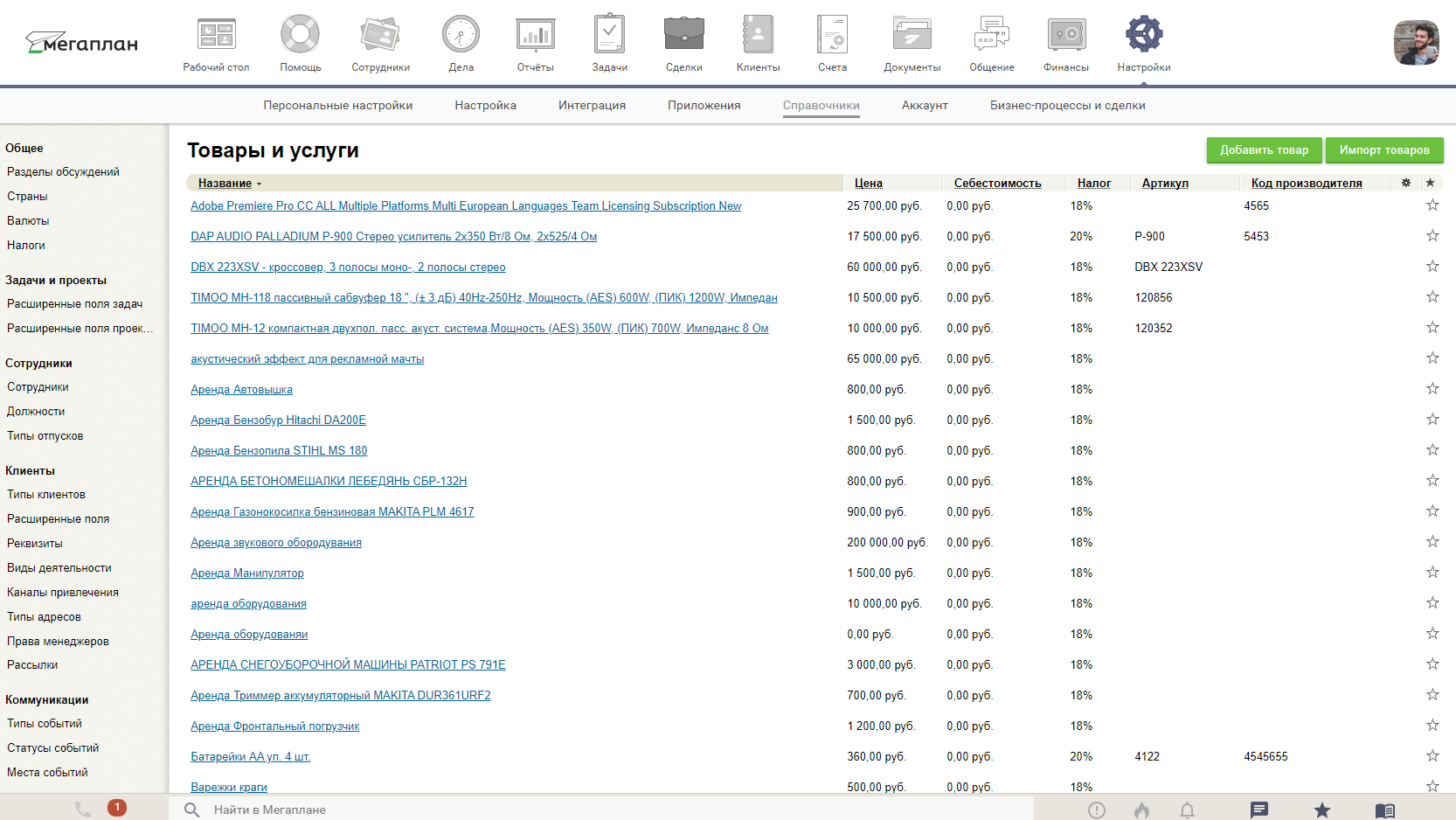Open the bell notifications icon
The image size is (1456, 820).
click(x=1187, y=810)
